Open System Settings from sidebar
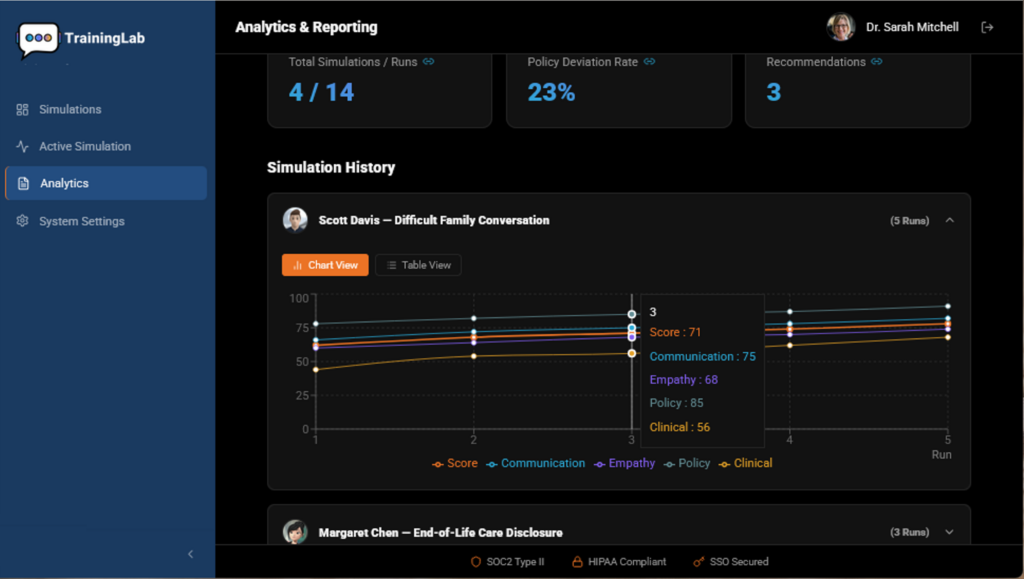The width and height of the screenshot is (1024, 579). click(106, 221)
